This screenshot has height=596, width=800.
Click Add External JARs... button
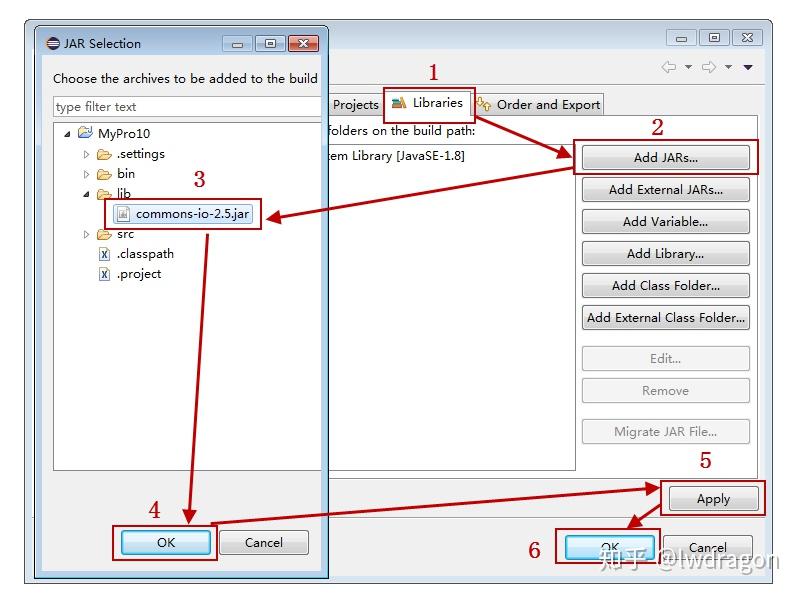tap(665, 189)
